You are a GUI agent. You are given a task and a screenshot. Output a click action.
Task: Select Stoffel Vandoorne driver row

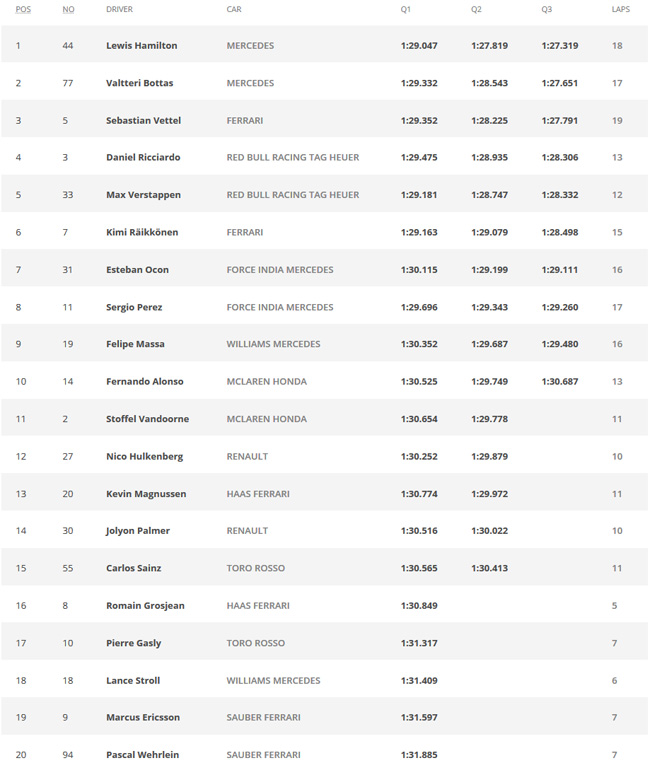point(324,419)
